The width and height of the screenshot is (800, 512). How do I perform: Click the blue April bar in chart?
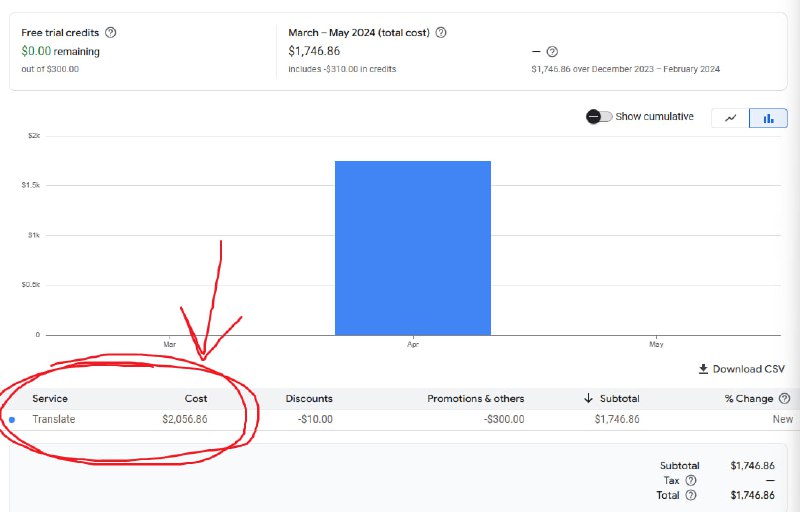412,247
